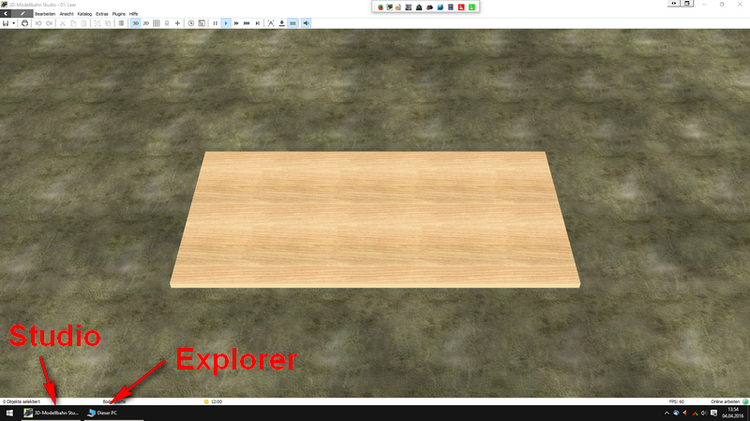Screen dimensions: 750x421
Task: Click the title bar double-arrow button
Action: coord(674,3)
